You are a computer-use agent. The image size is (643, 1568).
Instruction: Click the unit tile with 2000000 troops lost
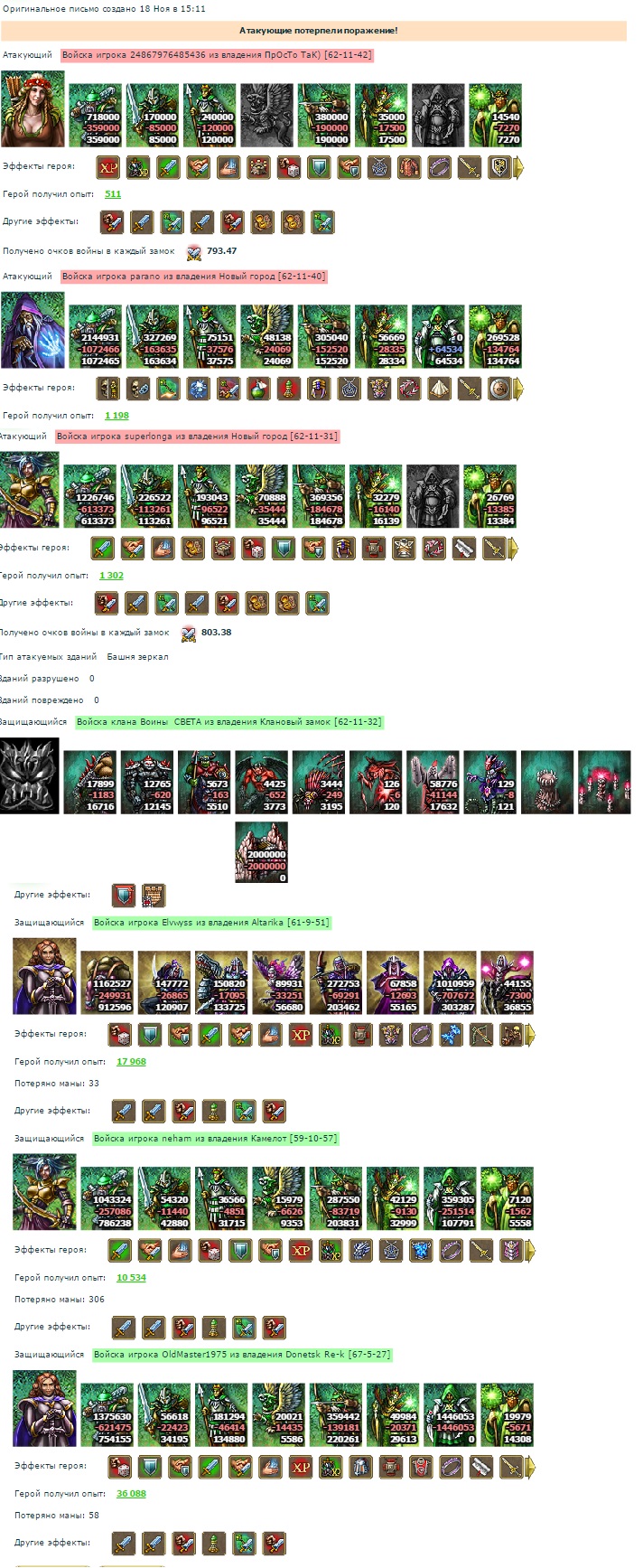click(x=262, y=852)
